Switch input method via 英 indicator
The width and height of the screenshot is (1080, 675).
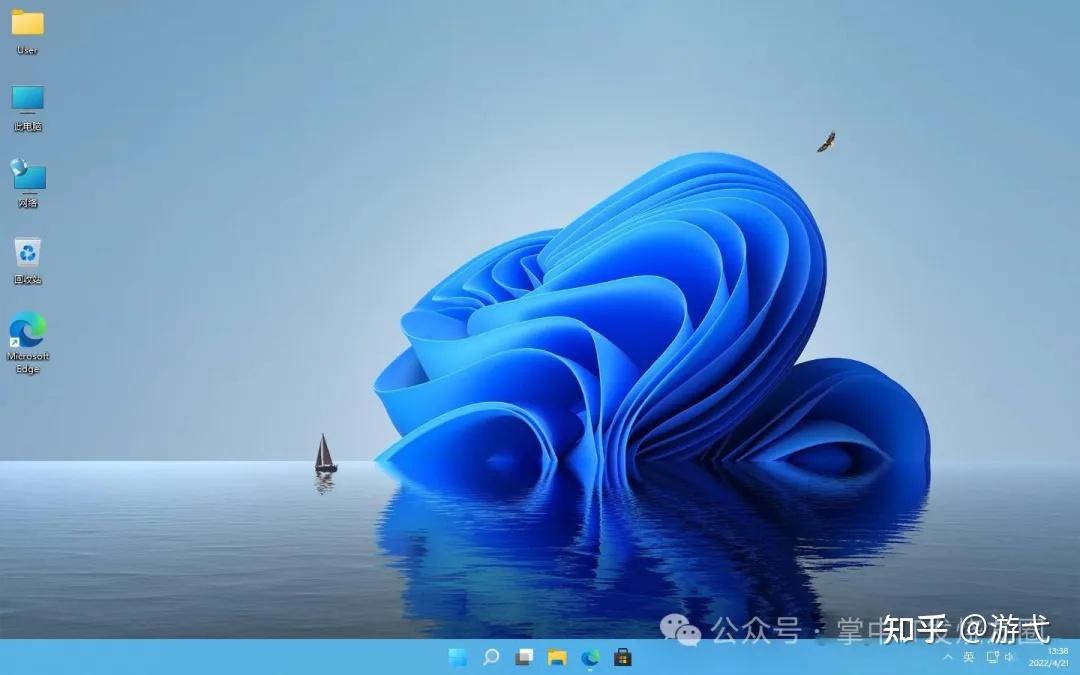coord(969,657)
